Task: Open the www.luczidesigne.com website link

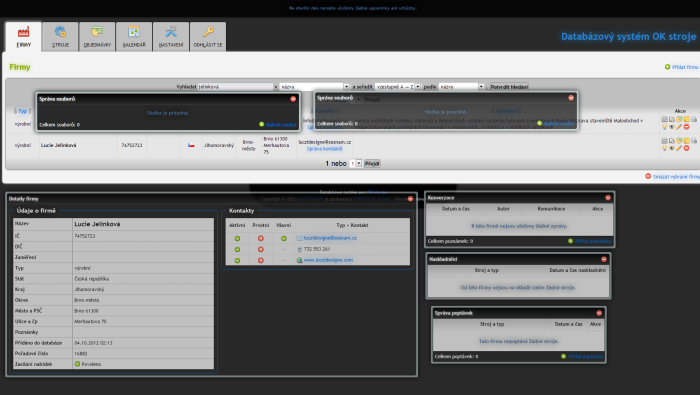Action: point(328,260)
